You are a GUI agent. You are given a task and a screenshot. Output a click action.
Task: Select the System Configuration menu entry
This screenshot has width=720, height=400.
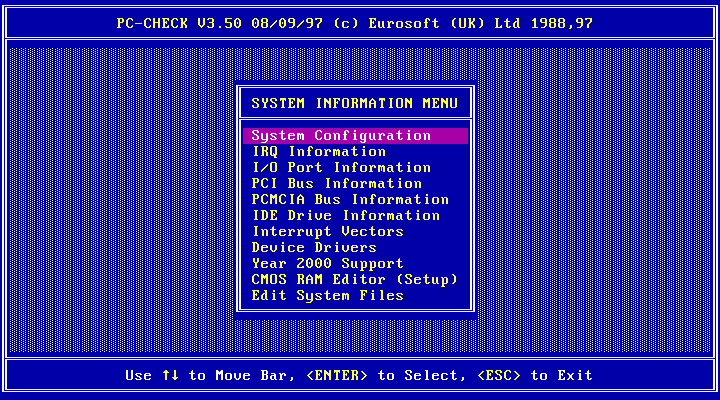355,136
